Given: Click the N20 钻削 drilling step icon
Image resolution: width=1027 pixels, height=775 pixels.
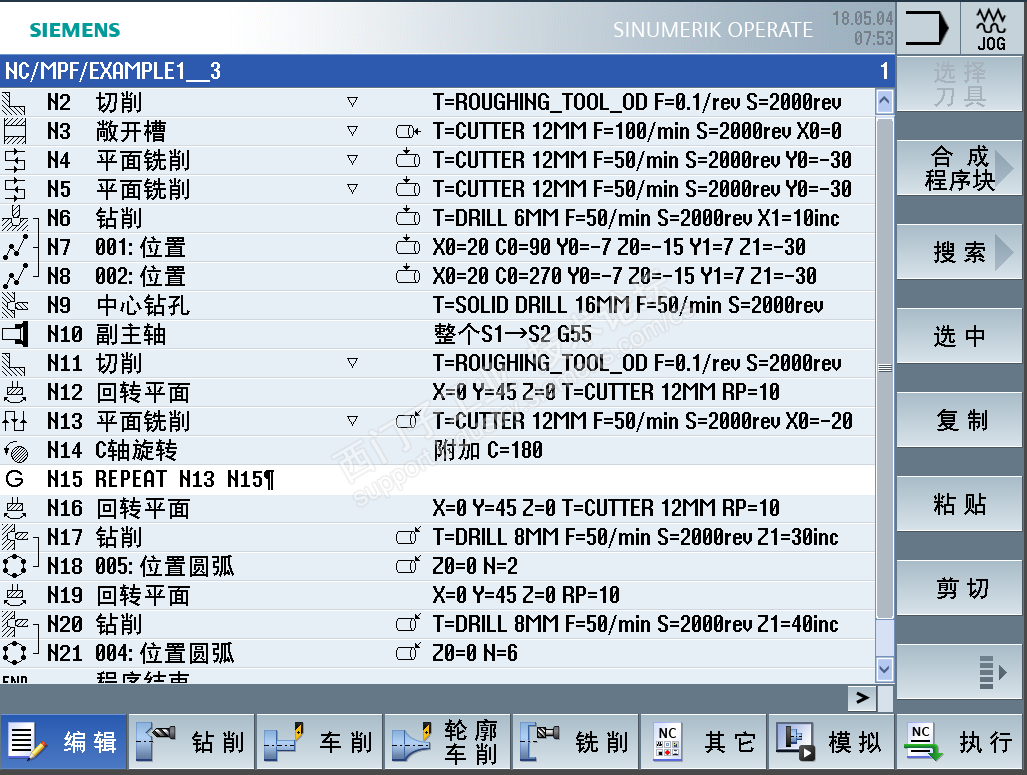Looking at the screenshot, I should (x=14, y=624).
